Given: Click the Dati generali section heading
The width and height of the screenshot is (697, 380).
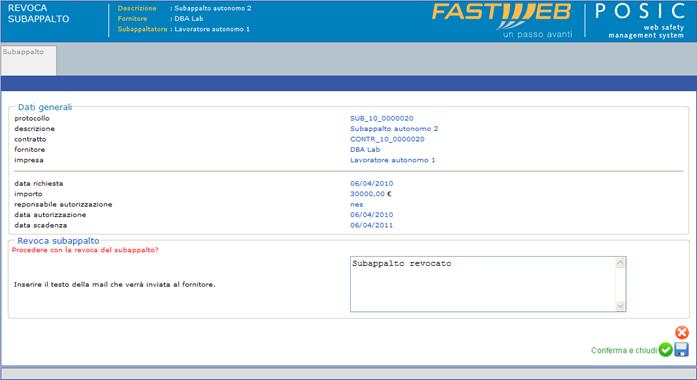Looking at the screenshot, I should coord(45,107).
